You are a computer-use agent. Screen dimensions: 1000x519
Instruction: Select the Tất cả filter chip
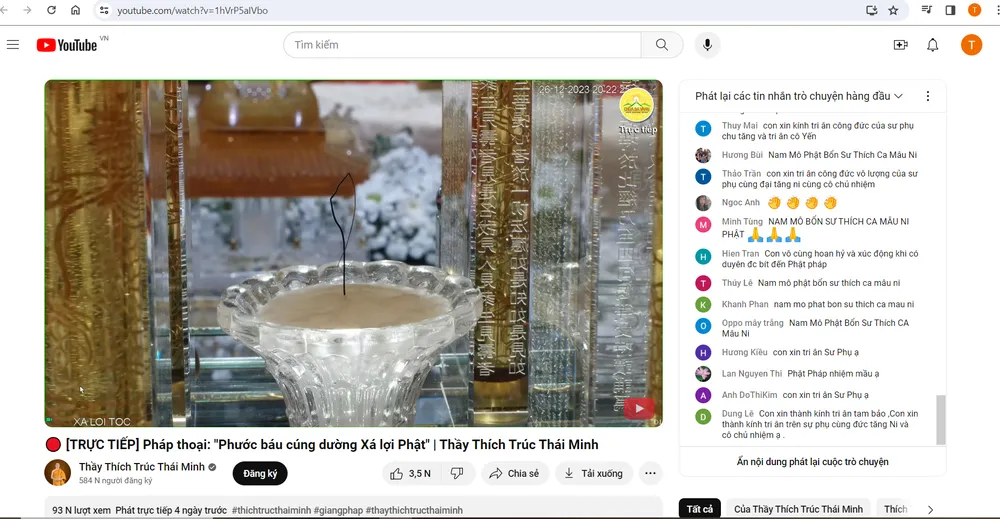tap(700, 509)
